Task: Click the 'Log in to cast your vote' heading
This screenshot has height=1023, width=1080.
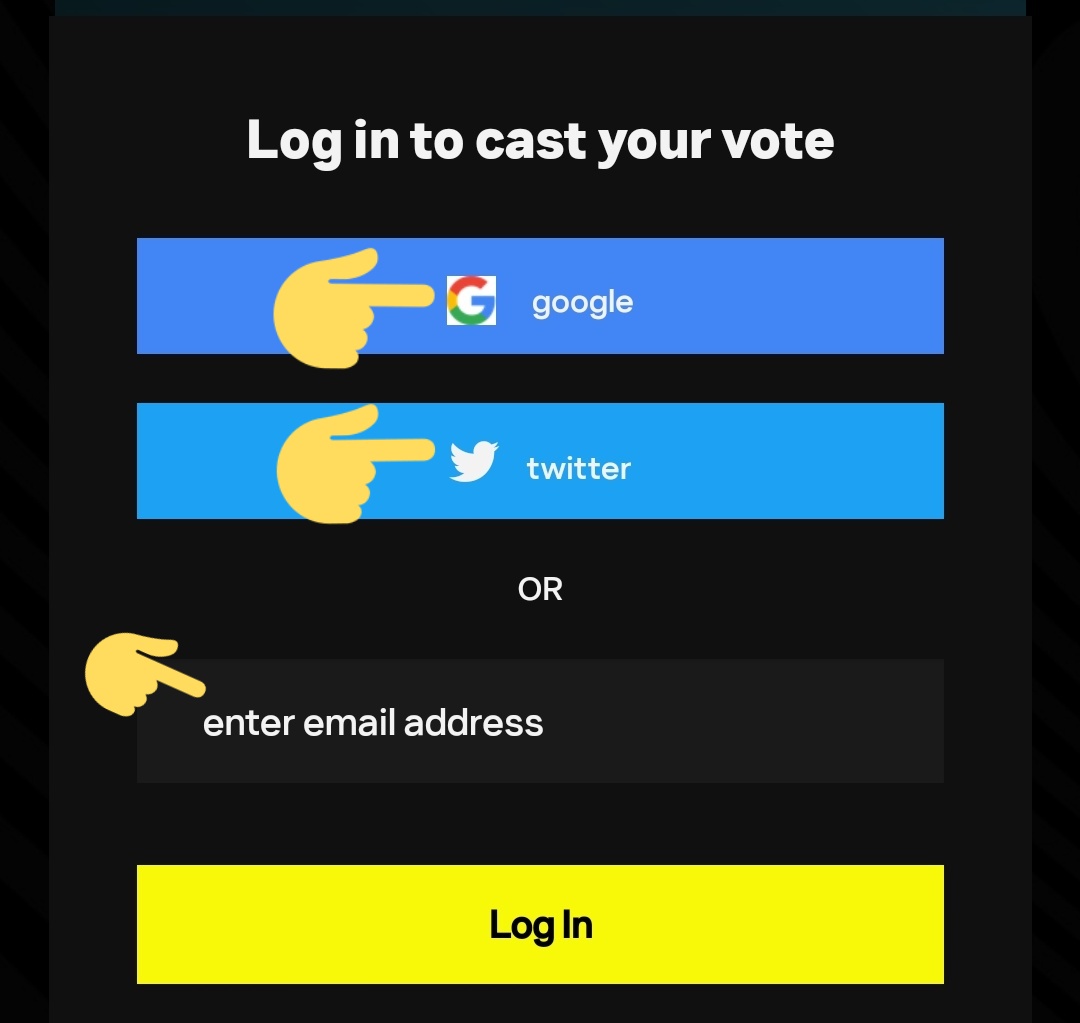Action: [540, 141]
